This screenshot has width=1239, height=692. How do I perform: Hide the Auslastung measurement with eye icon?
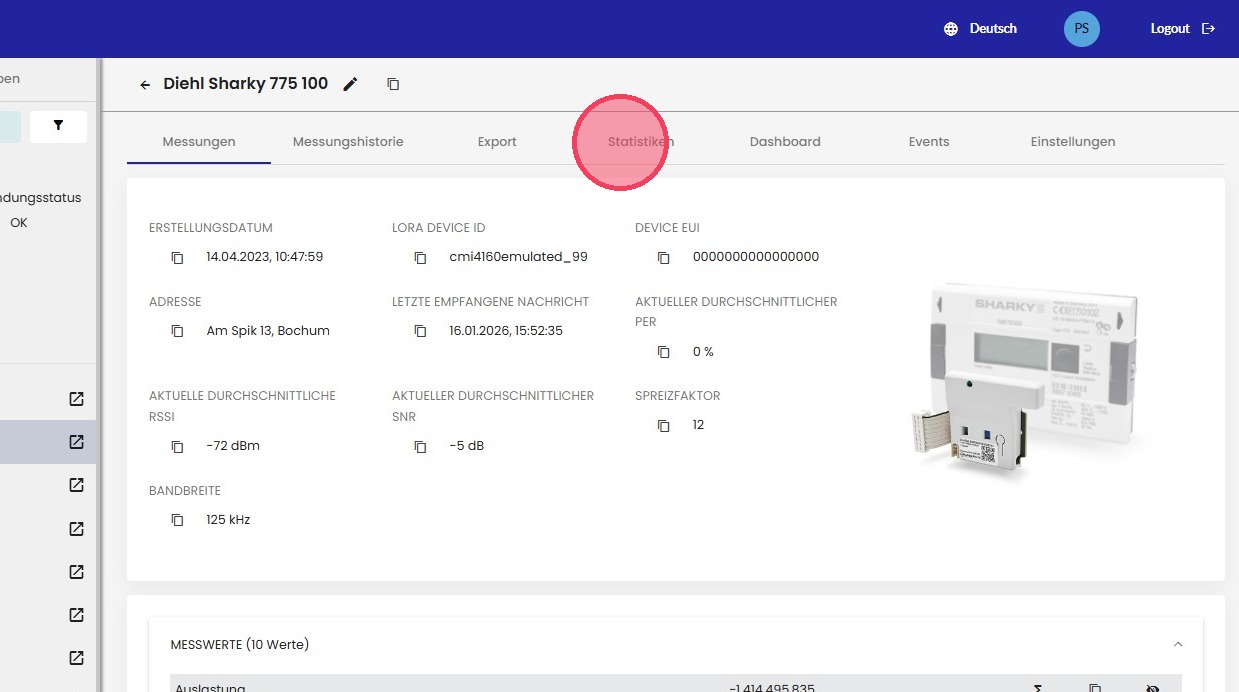point(1151,688)
